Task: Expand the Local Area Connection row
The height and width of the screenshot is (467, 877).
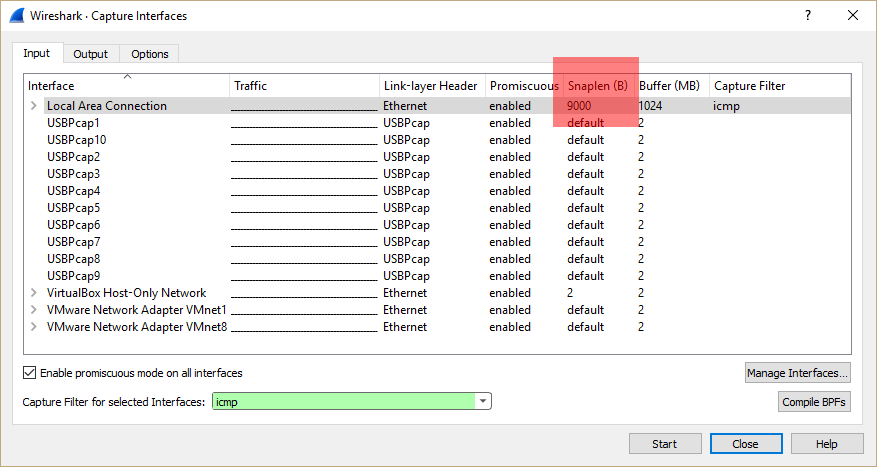Action: tap(34, 106)
